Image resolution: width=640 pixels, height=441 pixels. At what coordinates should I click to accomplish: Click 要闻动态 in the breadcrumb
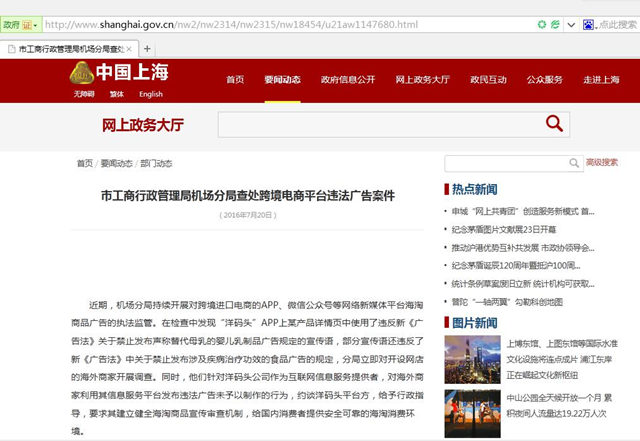(116, 163)
